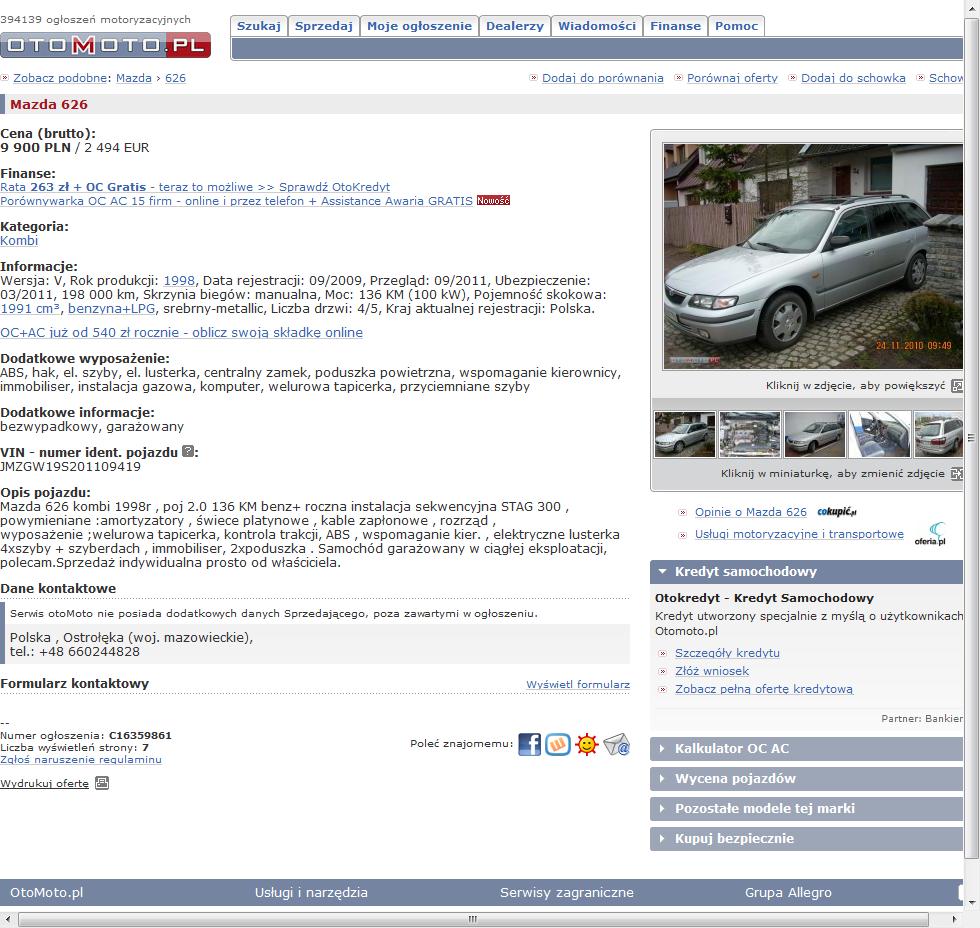
Task: Click Wydrukuj ofertę link
Action: (44, 783)
